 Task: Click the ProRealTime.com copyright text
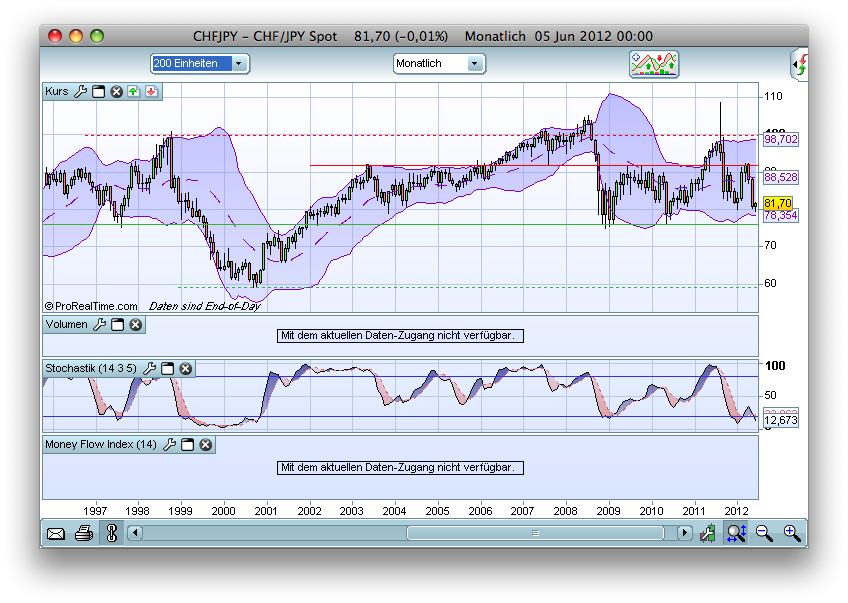tap(91, 306)
